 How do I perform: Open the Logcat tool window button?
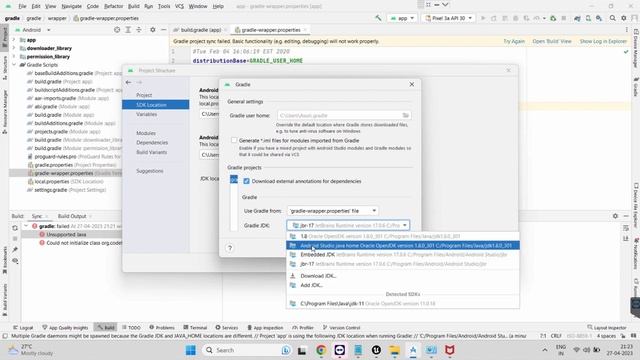pos(23,327)
